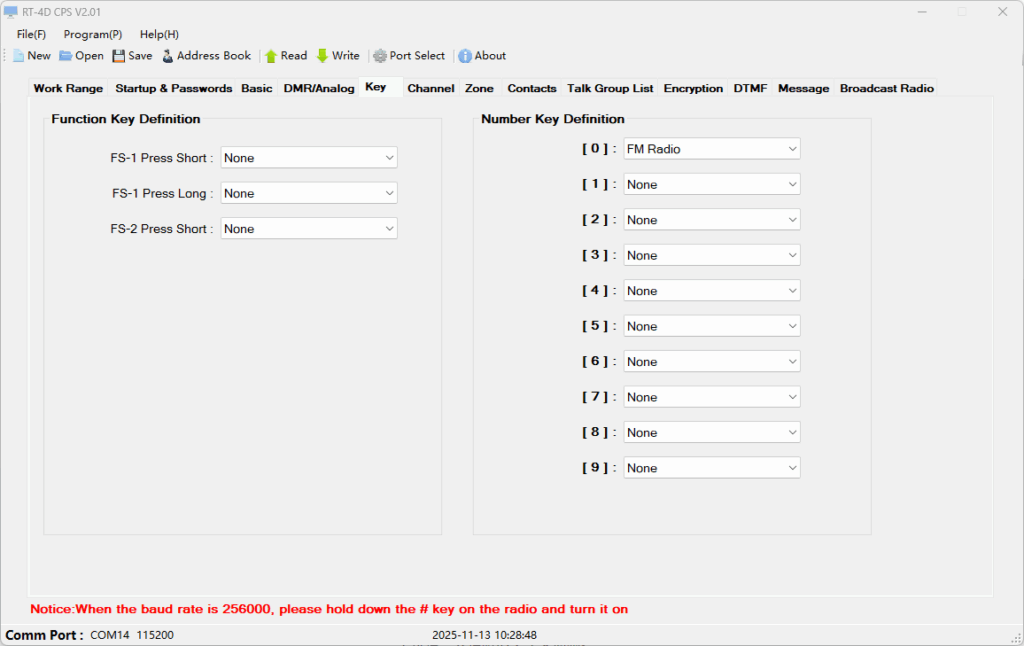Viewport: 1024px width, 646px height.
Task: Open the FS-2 Press Short dropdown
Action: (309, 229)
